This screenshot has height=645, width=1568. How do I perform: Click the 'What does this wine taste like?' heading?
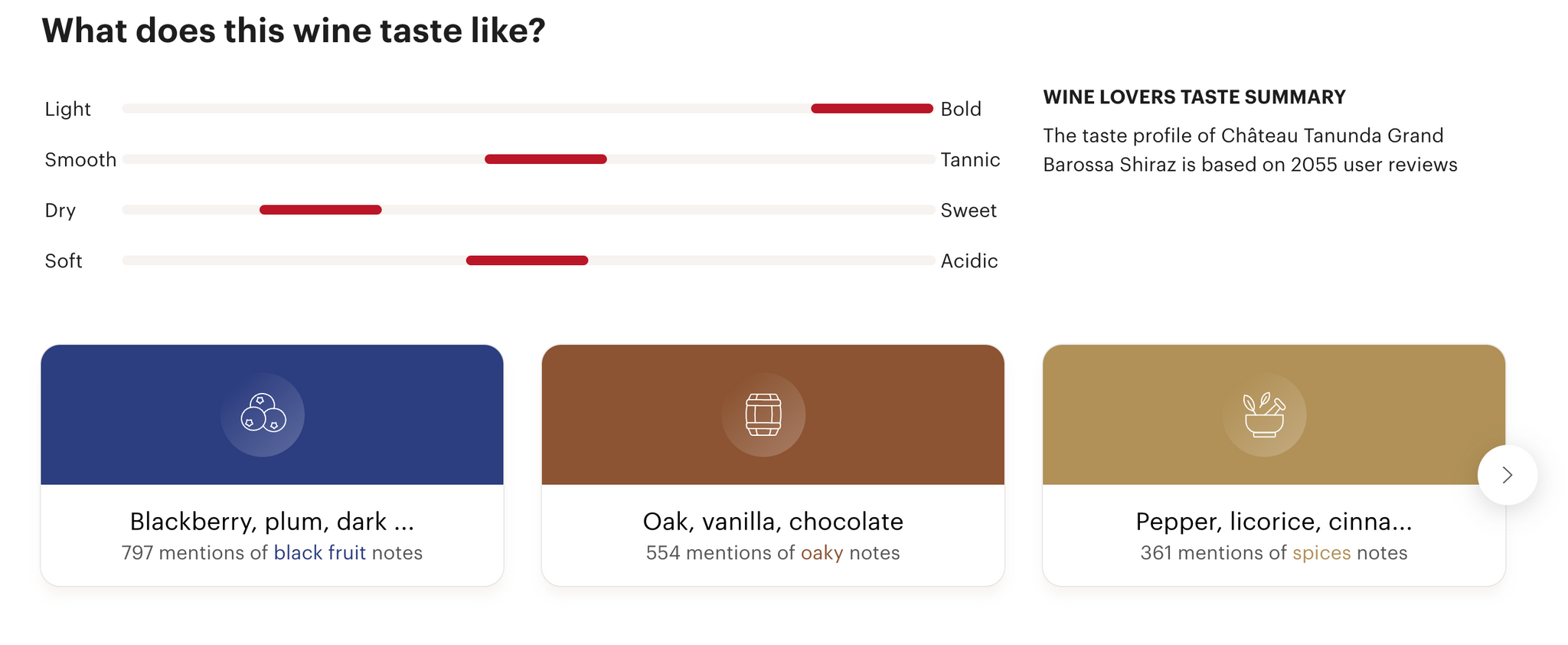tap(293, 31)
